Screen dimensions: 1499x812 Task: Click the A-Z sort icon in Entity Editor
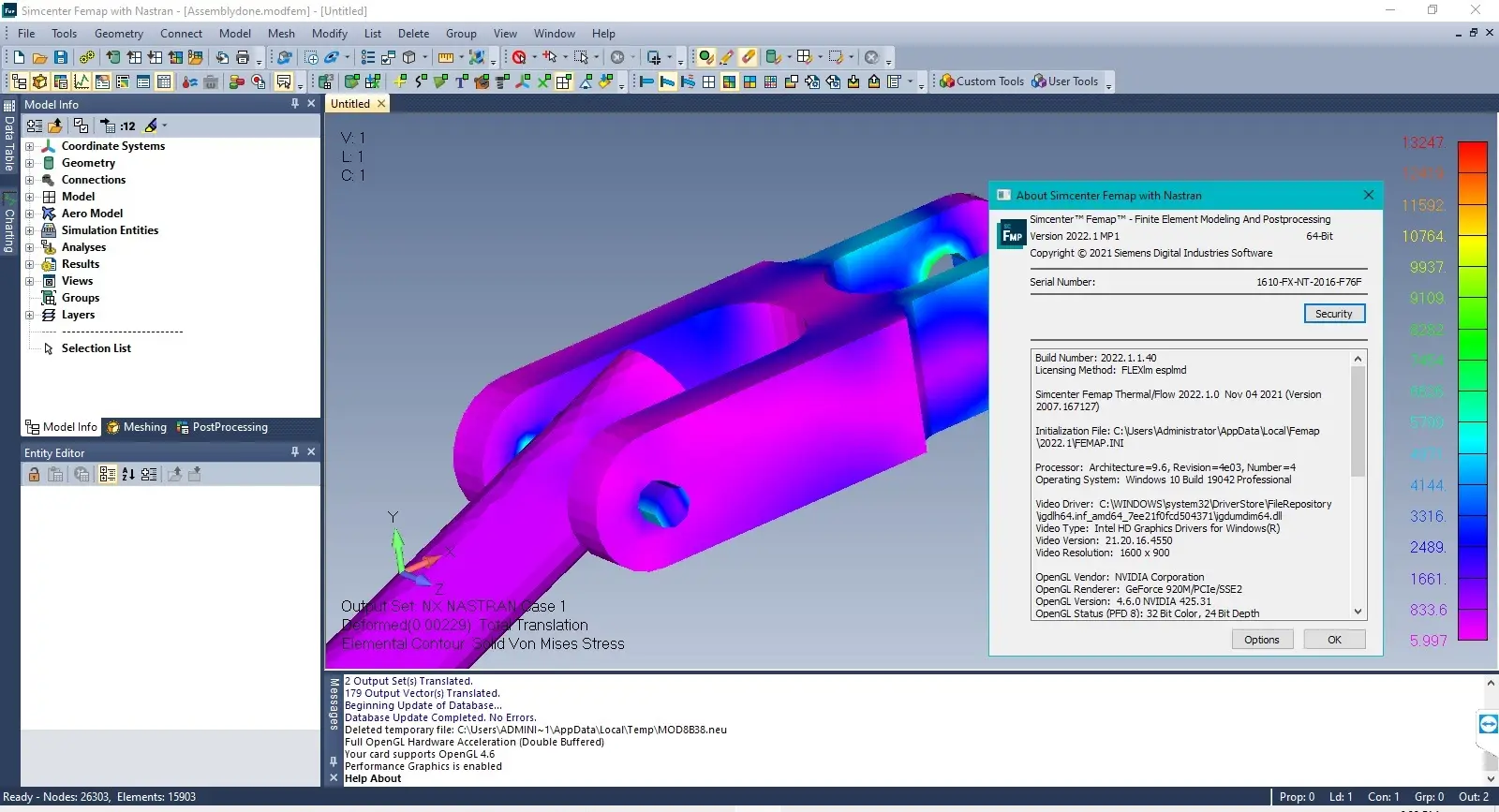pos(128,475)
